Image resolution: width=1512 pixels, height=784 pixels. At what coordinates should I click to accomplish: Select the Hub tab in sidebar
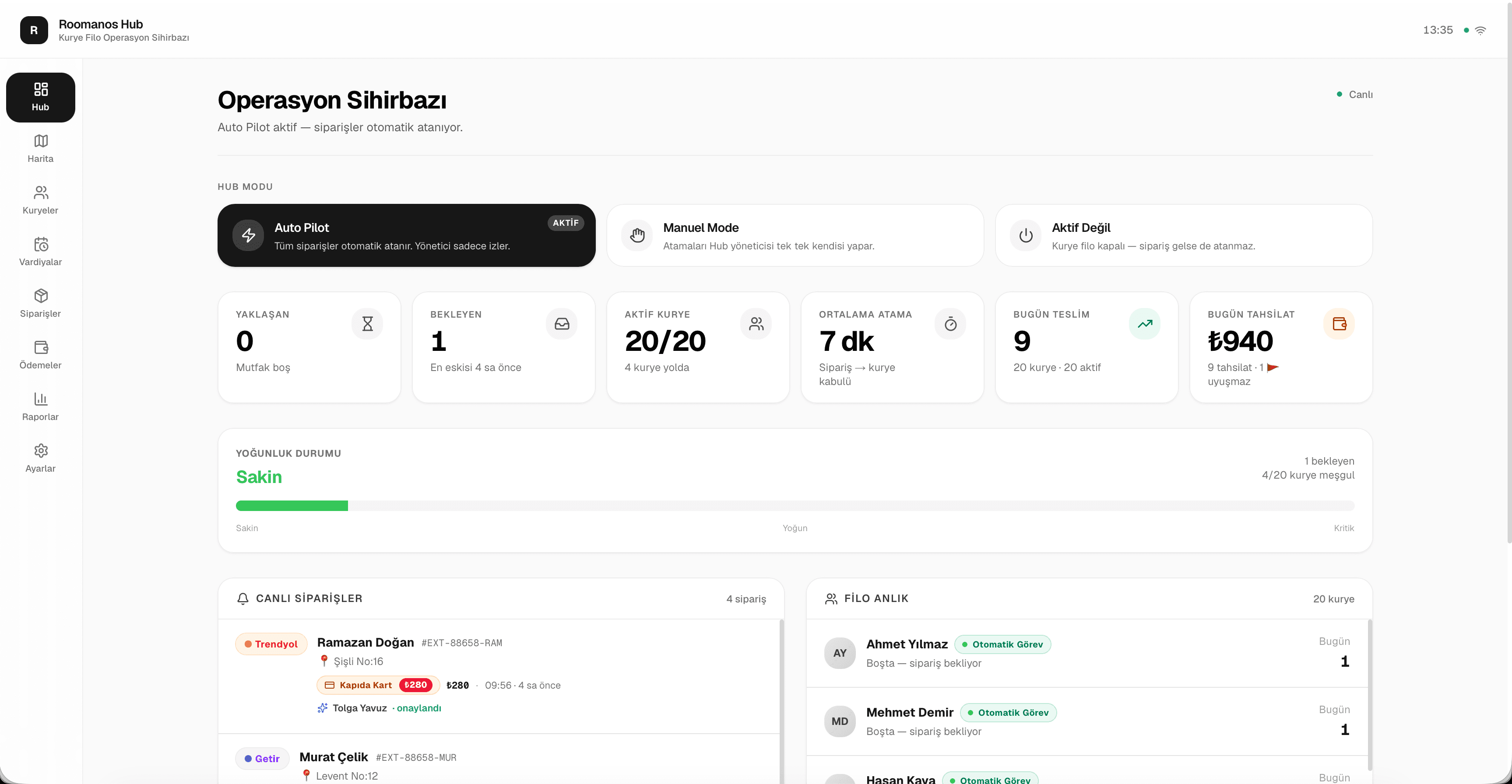point(41,98)
